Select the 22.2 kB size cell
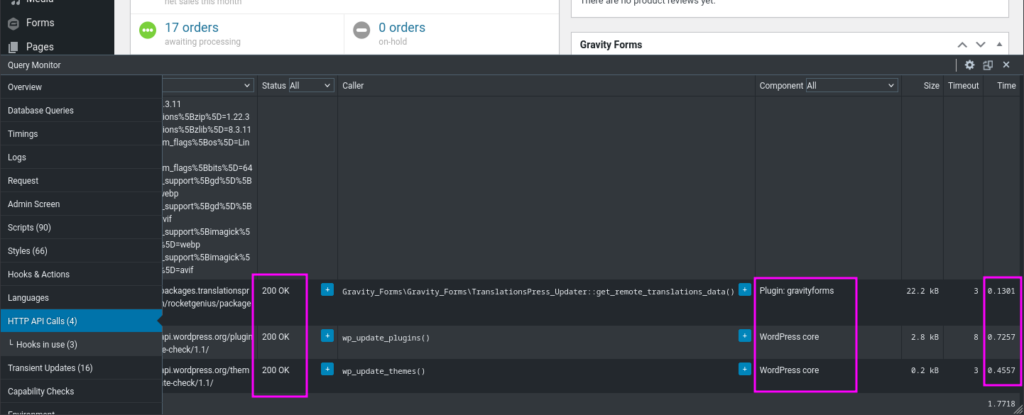Image resolution: width=1024 pixels, height=415 pixels. click(x=923, y=291)
